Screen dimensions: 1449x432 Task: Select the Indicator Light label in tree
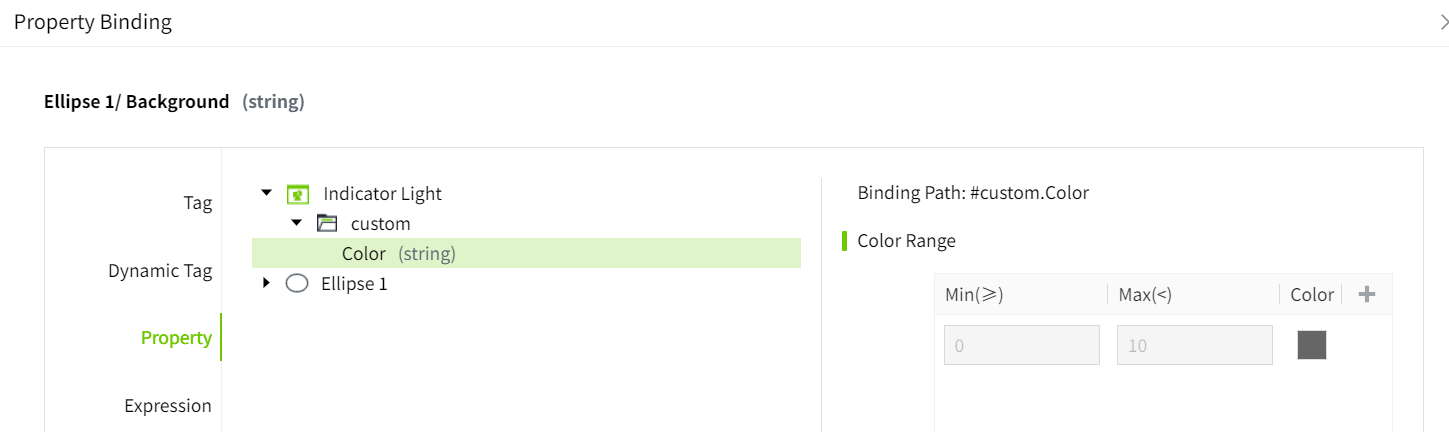tap(382, 194)
